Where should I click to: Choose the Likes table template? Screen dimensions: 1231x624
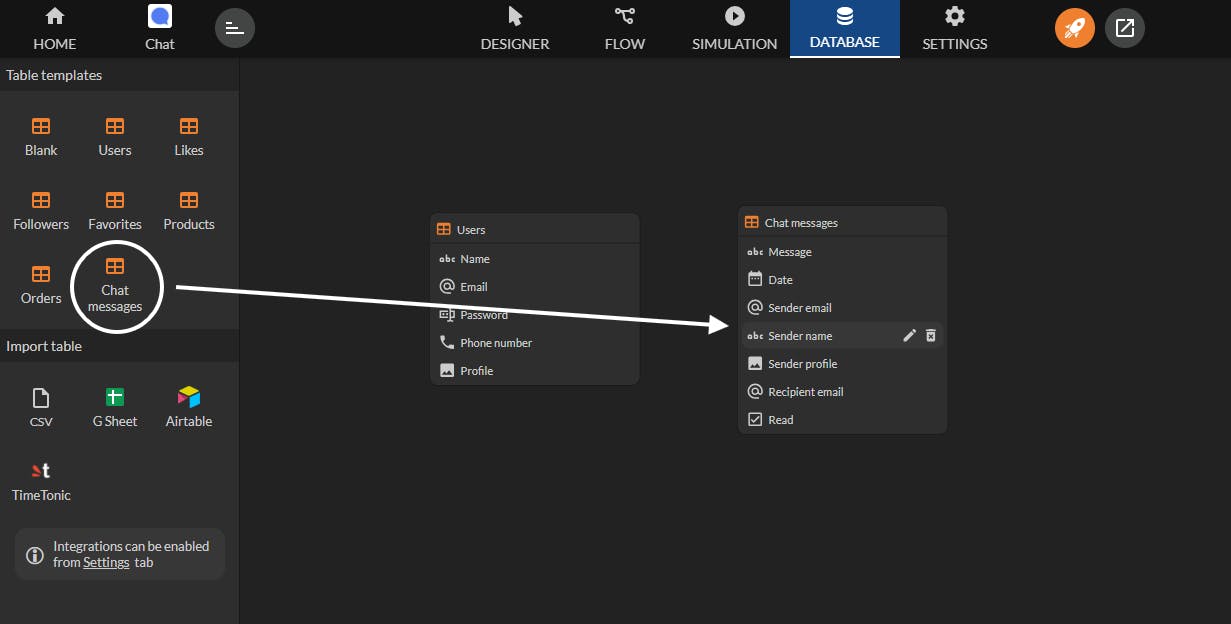pyautogui.click(x=189, y=137)
